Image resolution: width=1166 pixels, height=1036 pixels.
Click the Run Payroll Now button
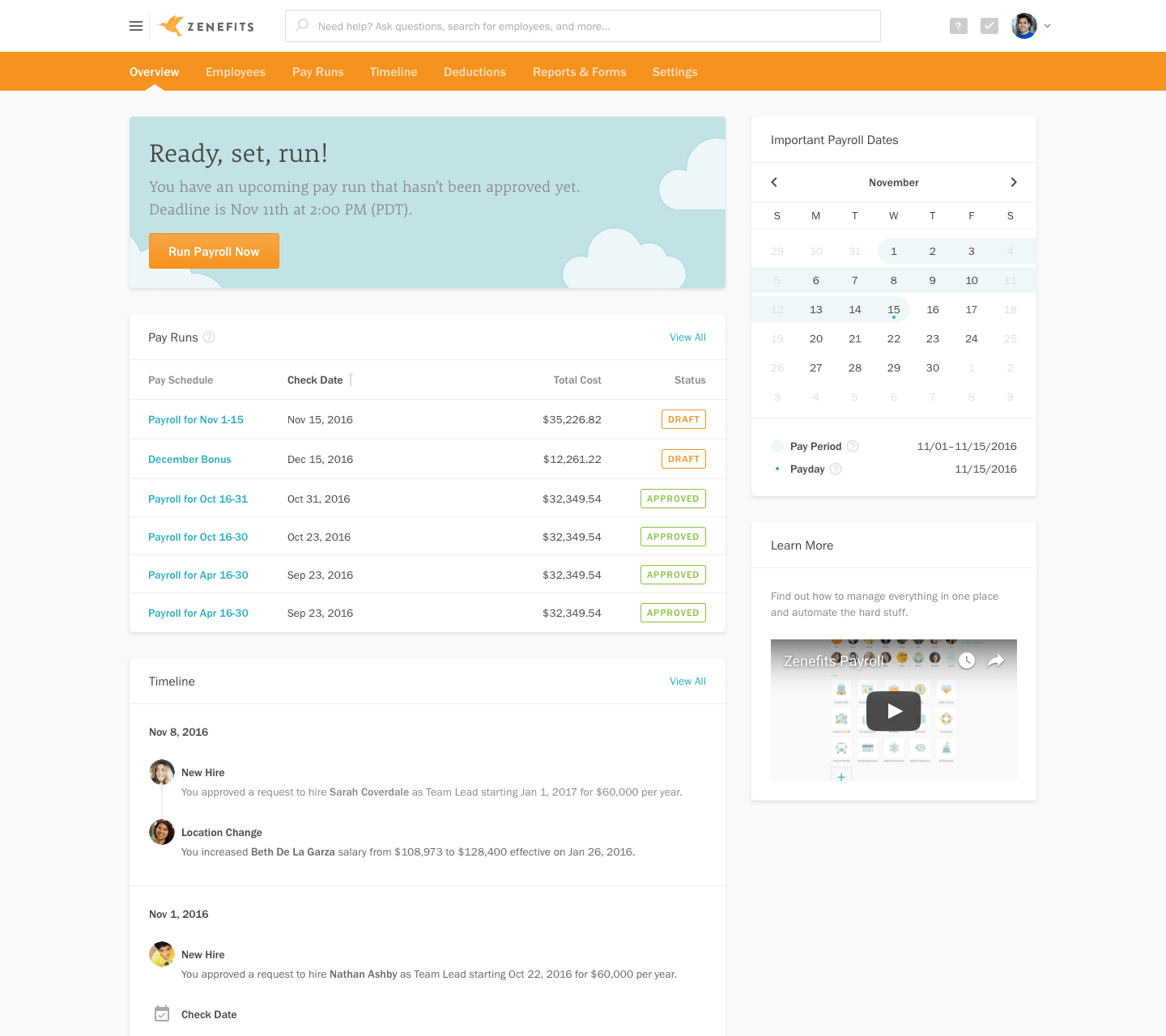click(x=214, y=251)
